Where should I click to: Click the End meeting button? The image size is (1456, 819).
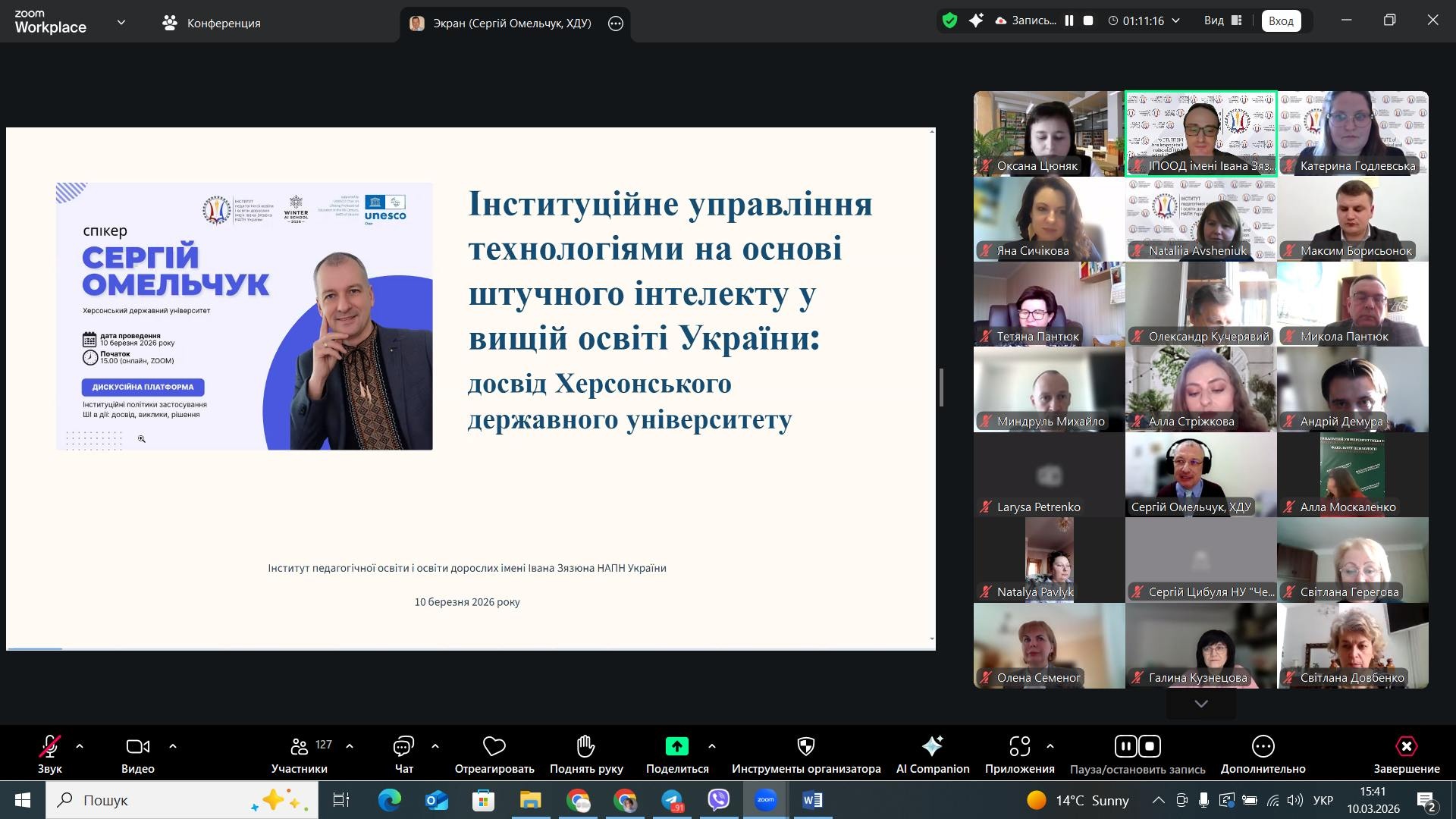click(1406, 747)
